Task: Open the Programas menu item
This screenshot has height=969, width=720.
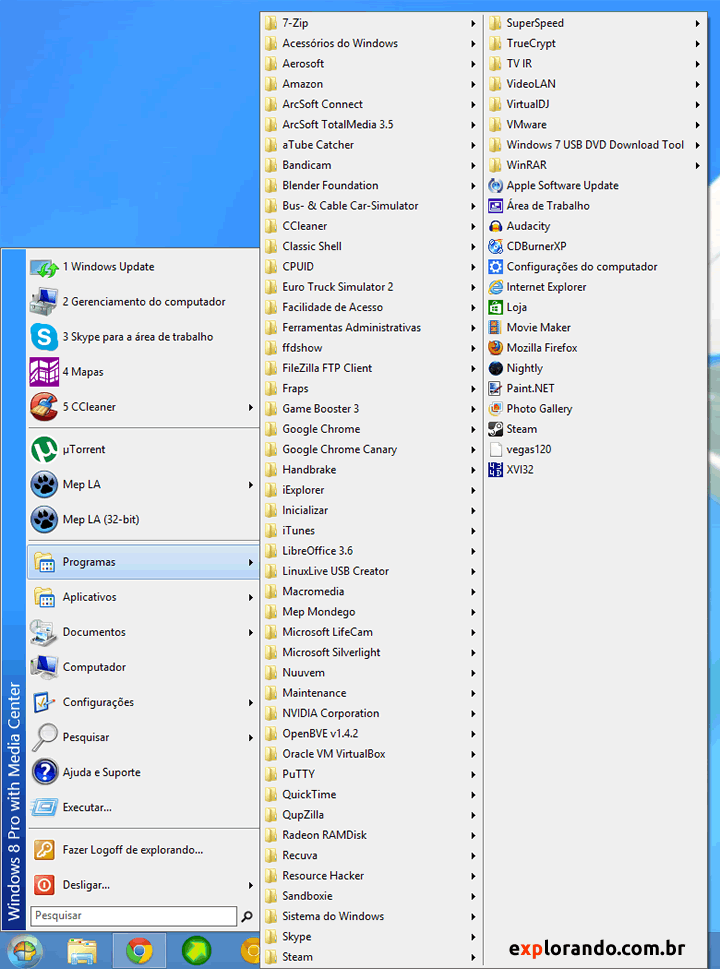Action: (x=143, y=562)
